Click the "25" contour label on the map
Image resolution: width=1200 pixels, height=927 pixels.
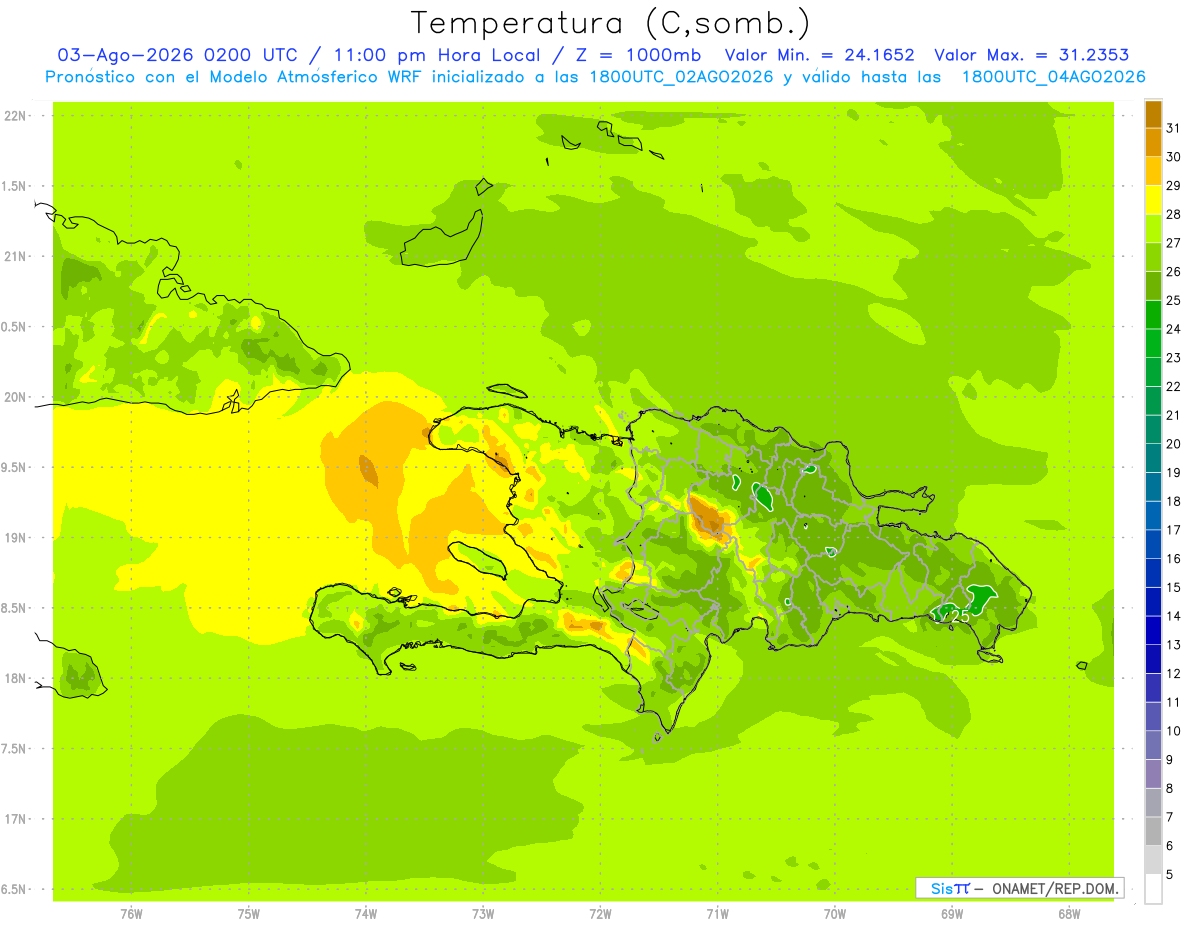click(x=957, y=617)
